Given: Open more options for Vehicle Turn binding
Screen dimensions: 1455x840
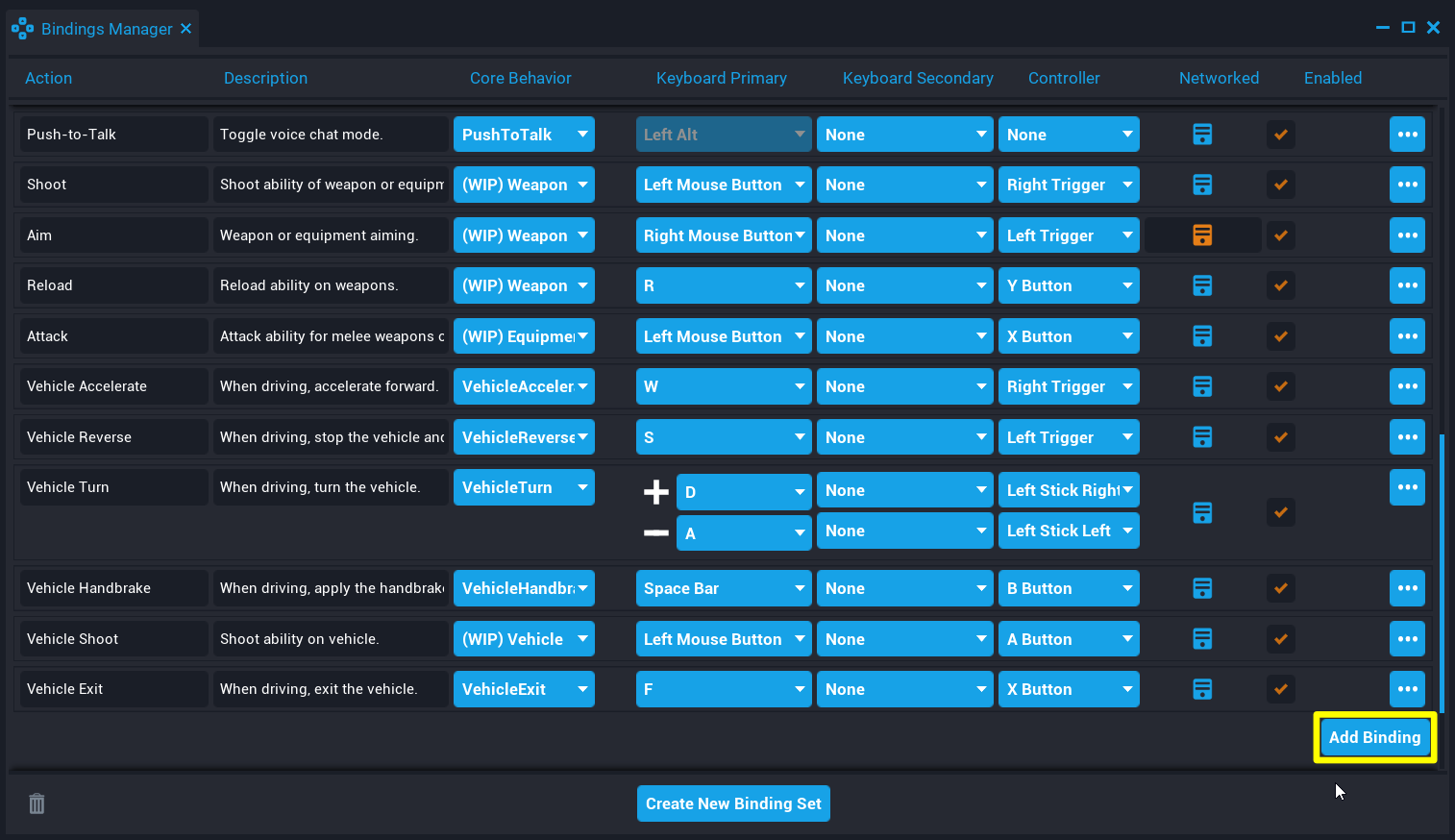Looking at the screenshot, I should tap(1407, 487).
